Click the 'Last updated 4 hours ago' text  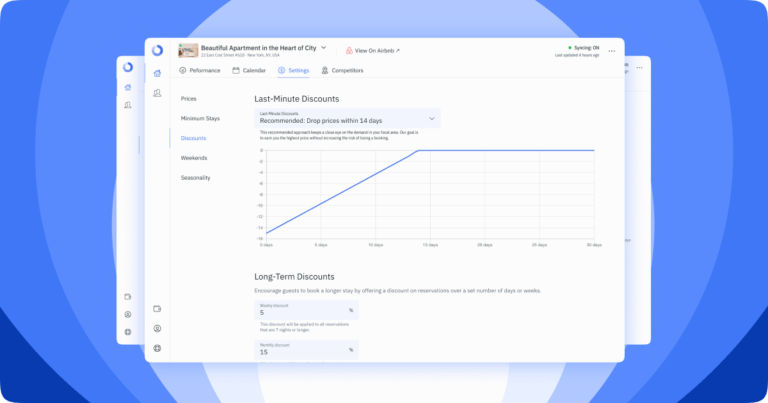click(x=577, y=55)
